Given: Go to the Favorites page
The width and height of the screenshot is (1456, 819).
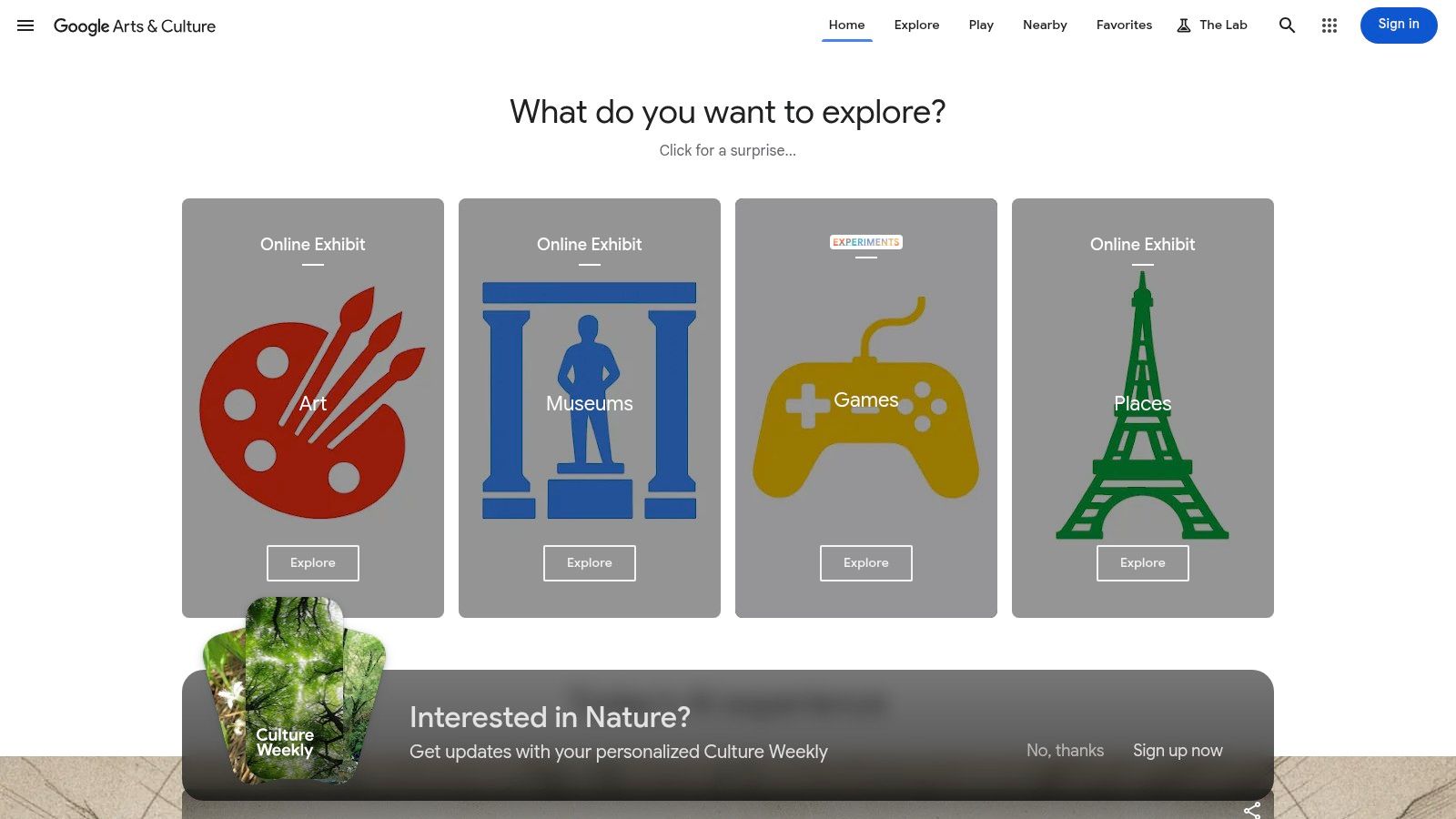Looking at the screenshot, I should click(x=1124, y=25).
